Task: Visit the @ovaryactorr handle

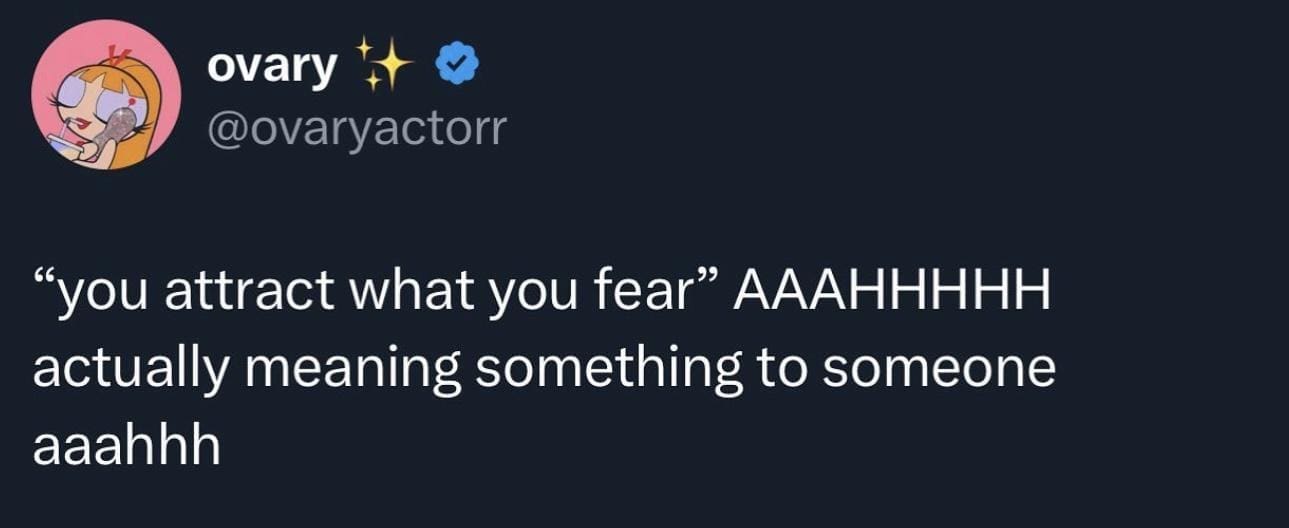Action: click(x=356, y=127)
